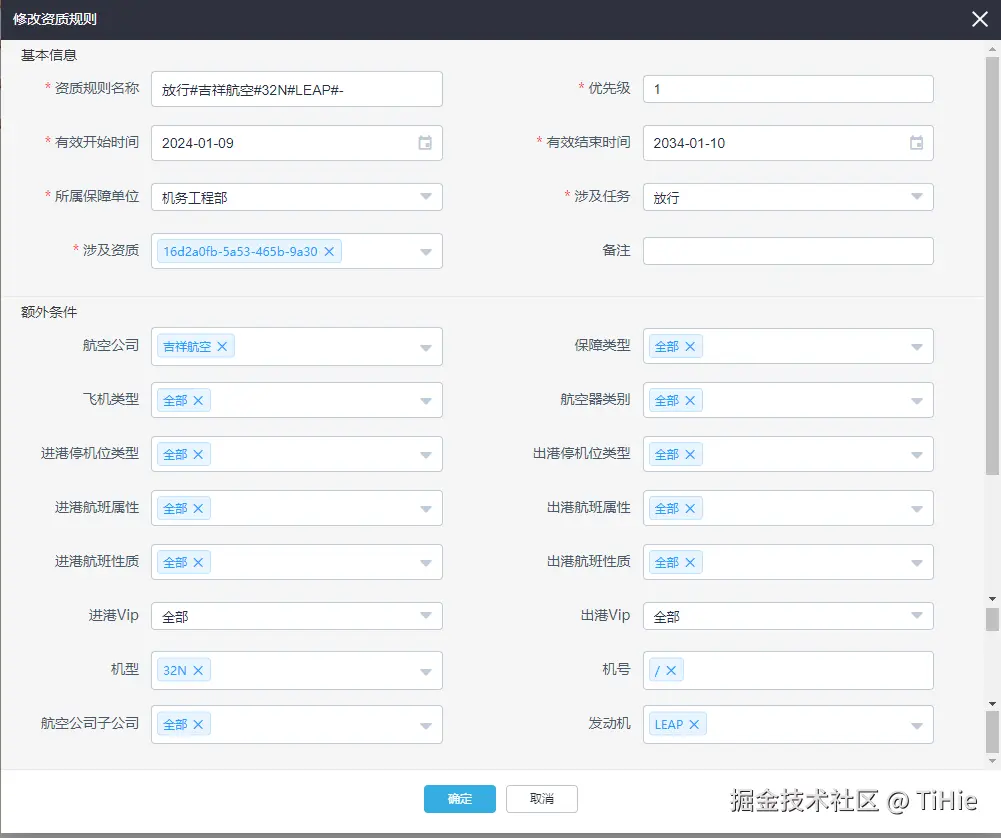
Task: Close the 修改资质规则 dialog
Action: click(x=980, y=19)
